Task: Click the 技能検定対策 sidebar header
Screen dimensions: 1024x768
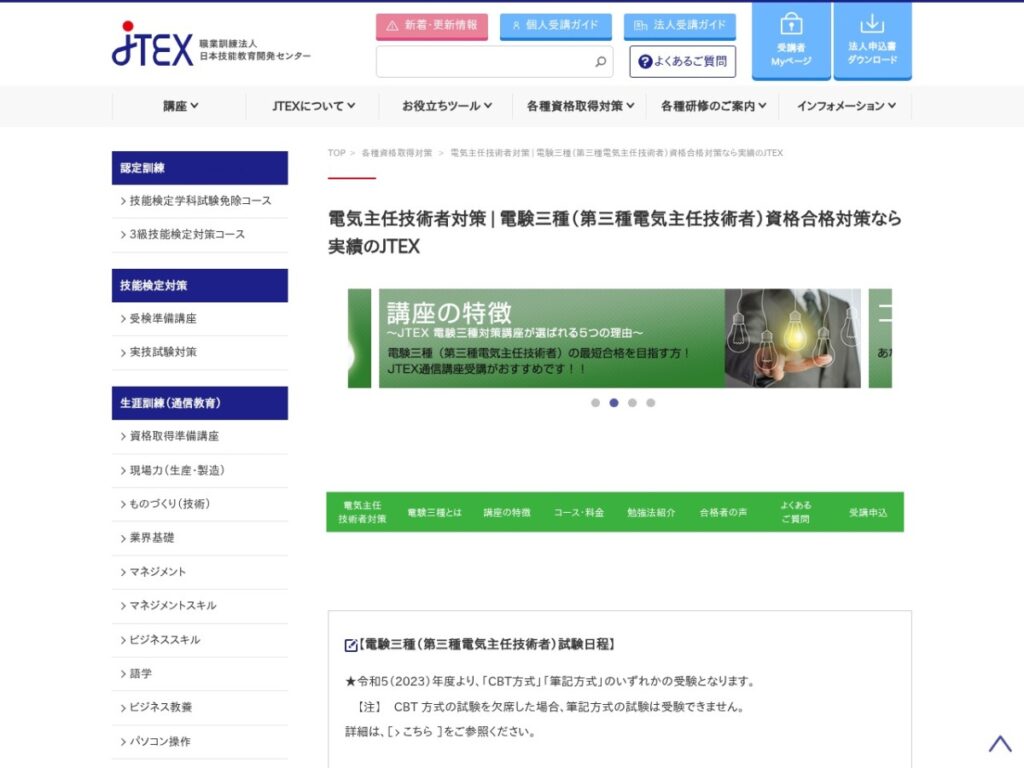Action: pos(200,285)
